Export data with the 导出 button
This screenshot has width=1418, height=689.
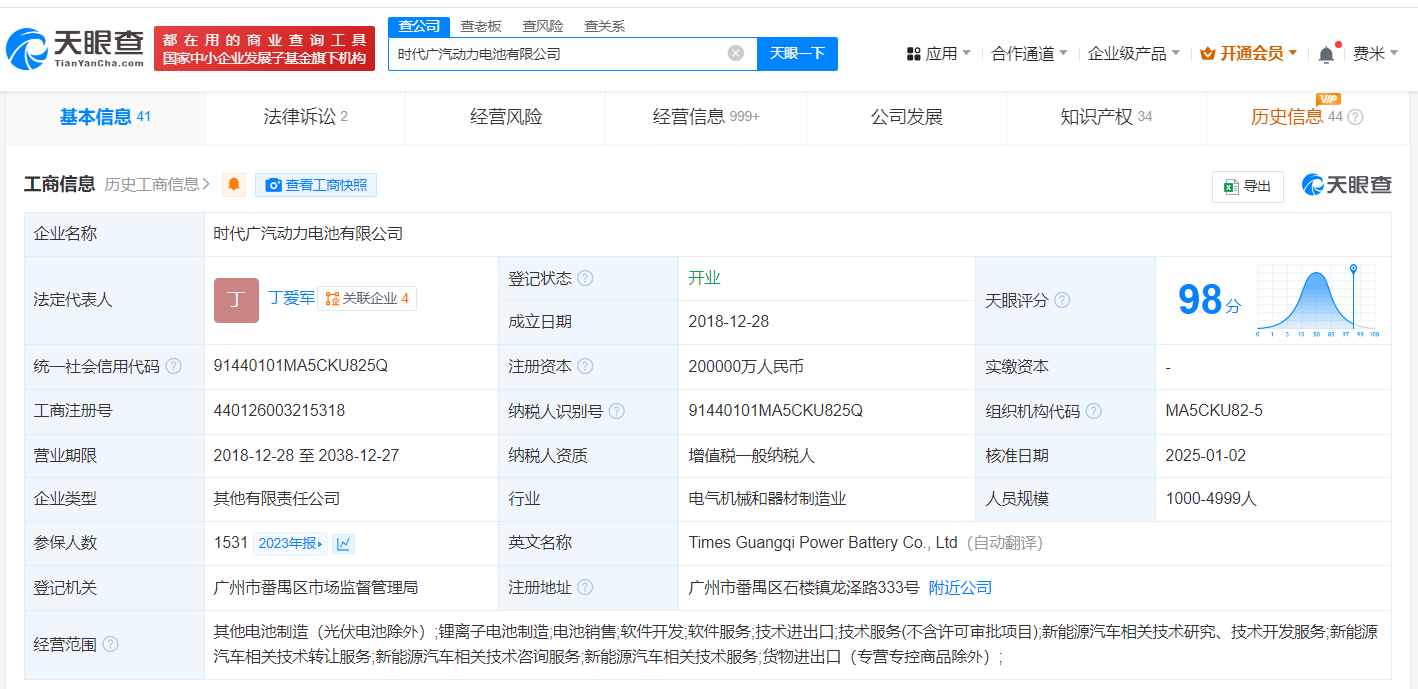click(x=1247, y=186)
